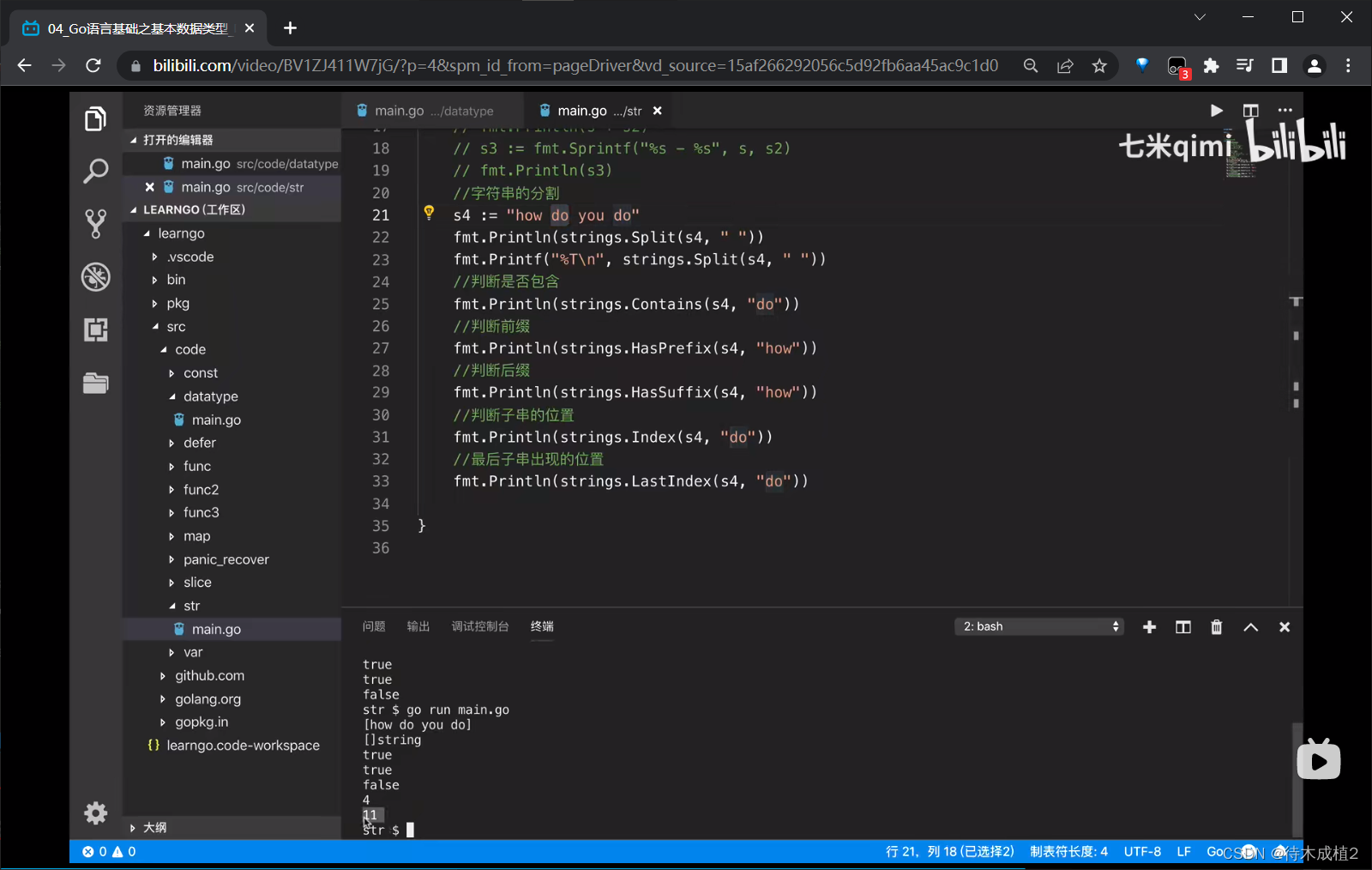Image resolution: width=1372 pixels, height=870 pixels.
Task: Open the Search icon in activity bar
Action: pos(95,171)
